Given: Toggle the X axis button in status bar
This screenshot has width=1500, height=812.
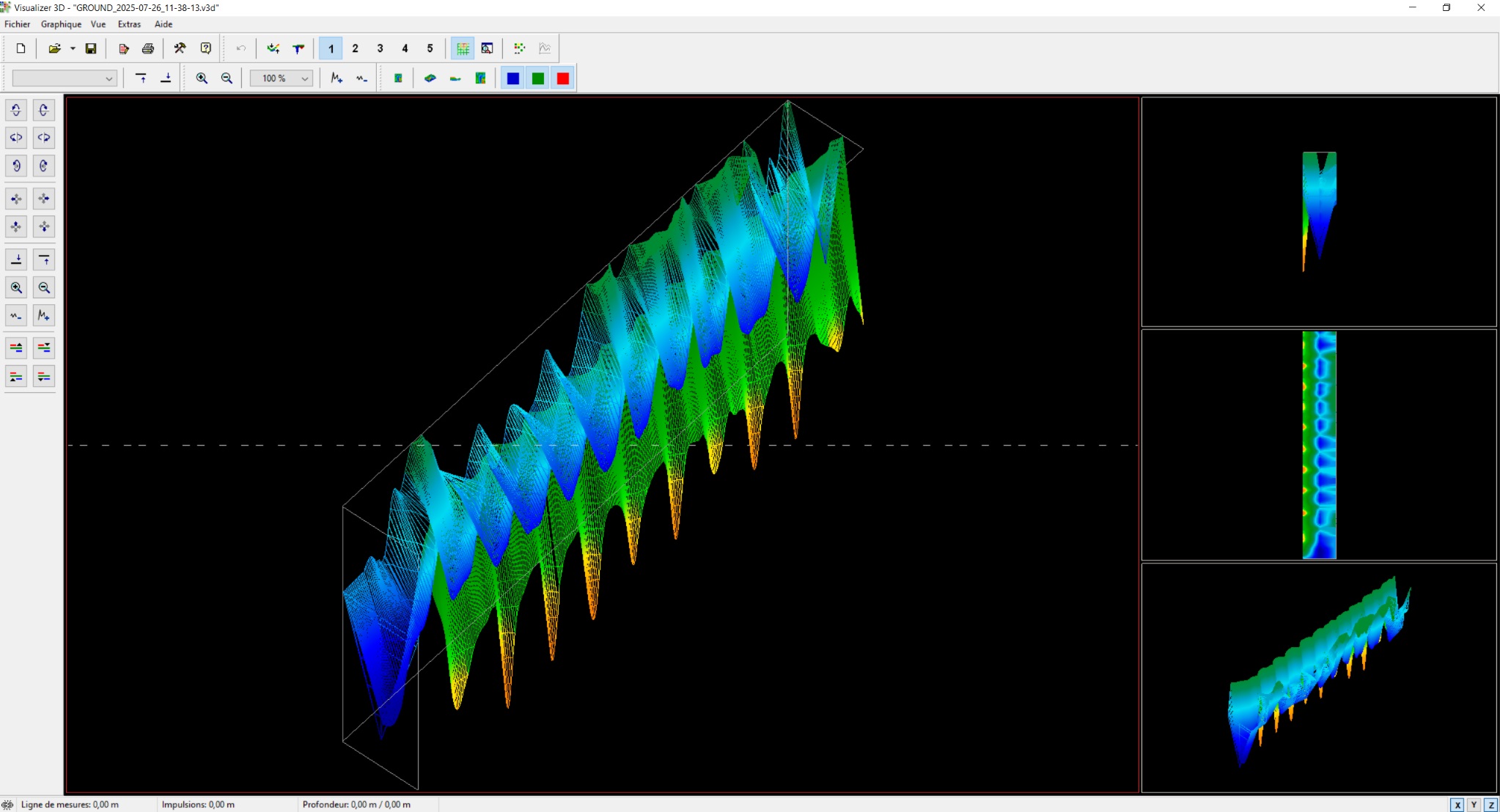Looking at the screenshot, I should (x=1457, y=805).
